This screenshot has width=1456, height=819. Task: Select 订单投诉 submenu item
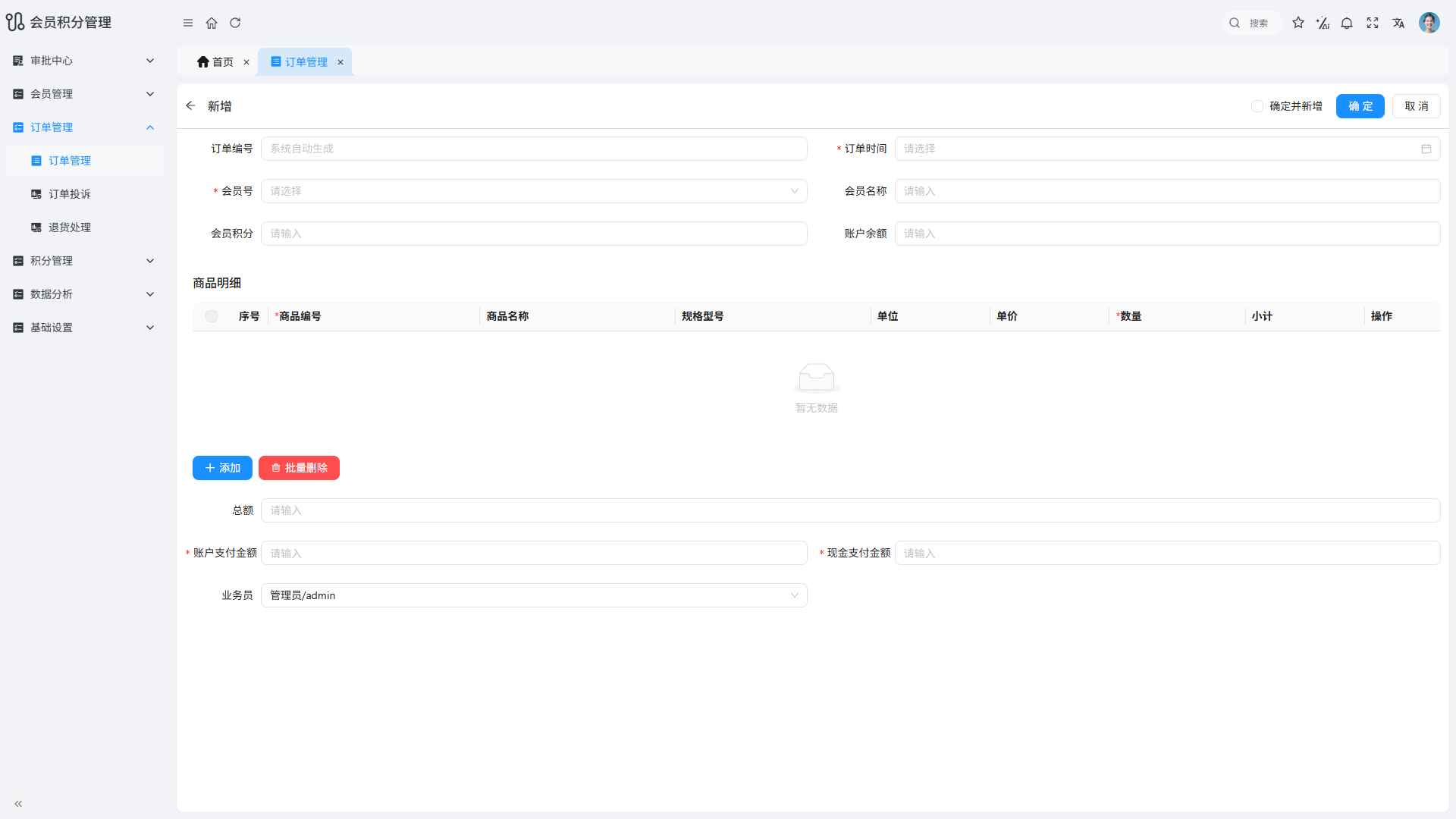(x=85, y=194)
